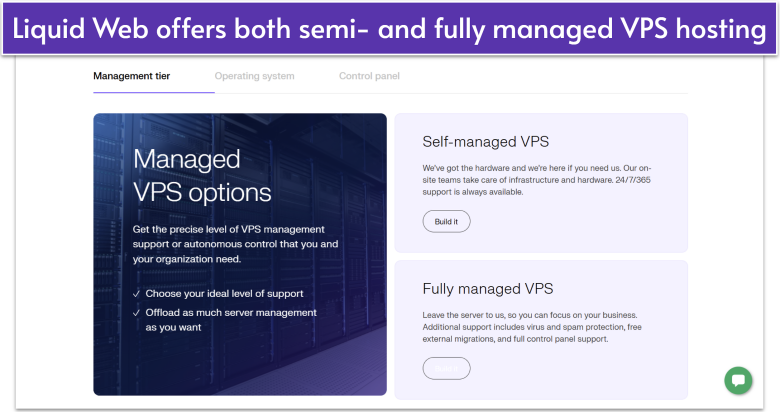Click the checkmark beside Offload as much server

click(136, 313)
